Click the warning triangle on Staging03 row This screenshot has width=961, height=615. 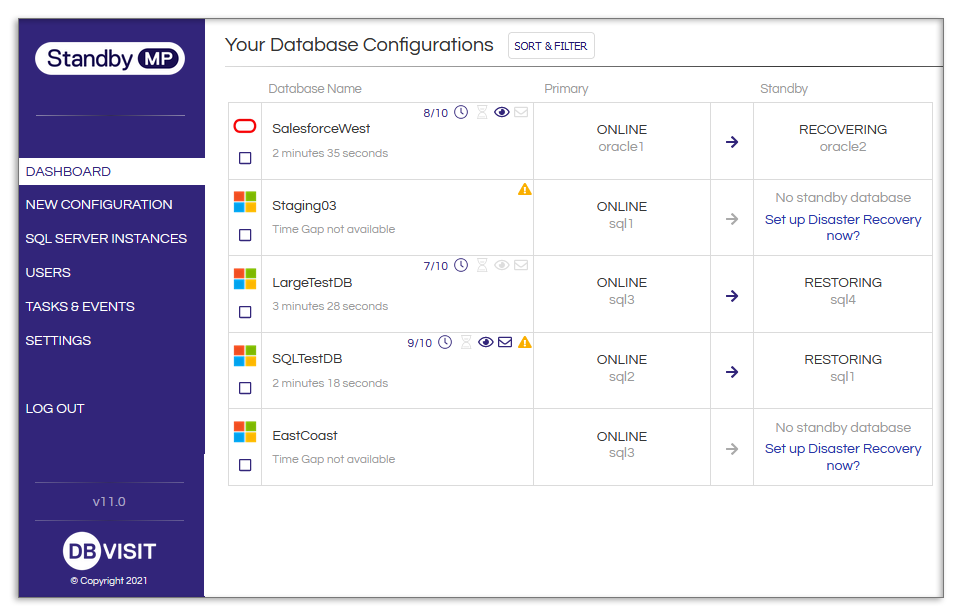[x=525, y=189]
